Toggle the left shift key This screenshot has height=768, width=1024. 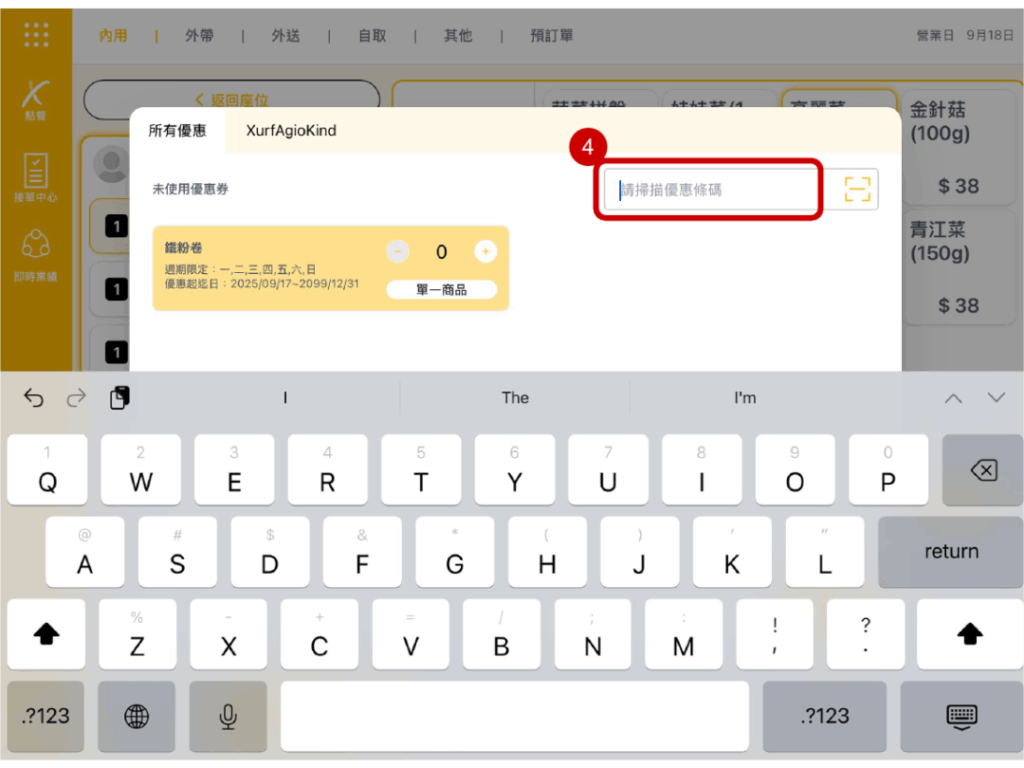(x=47, y=634)
